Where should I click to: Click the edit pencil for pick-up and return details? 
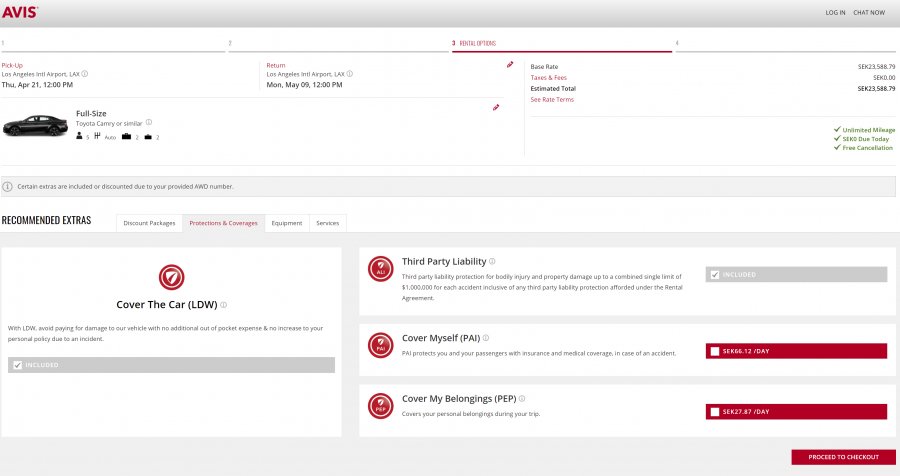510,64
